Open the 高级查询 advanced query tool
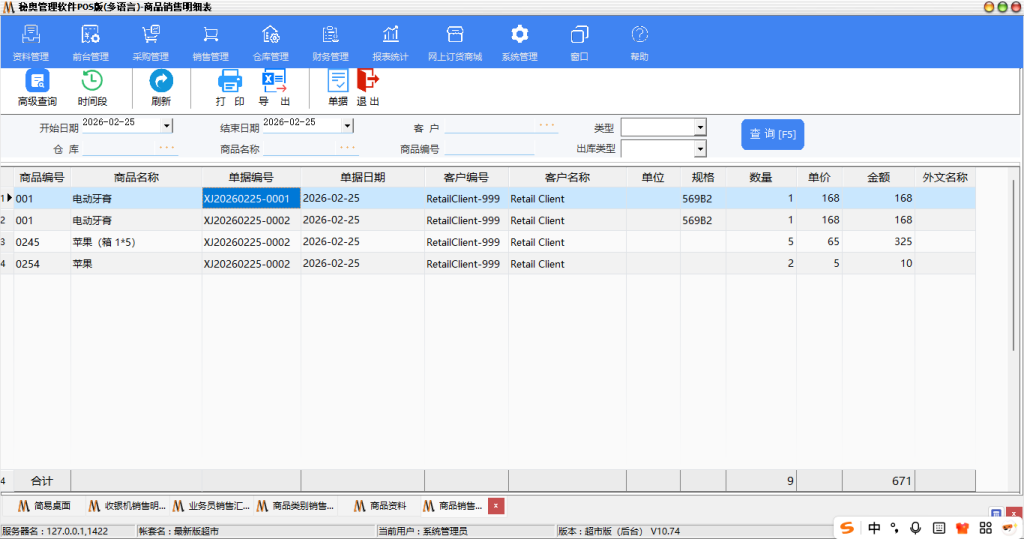Screen dimensions: 1024x539 coord(37,88)
